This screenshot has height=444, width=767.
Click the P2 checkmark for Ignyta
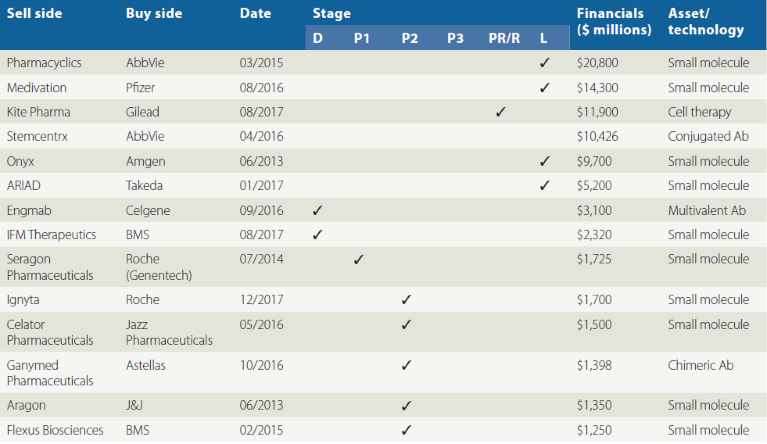406,299
